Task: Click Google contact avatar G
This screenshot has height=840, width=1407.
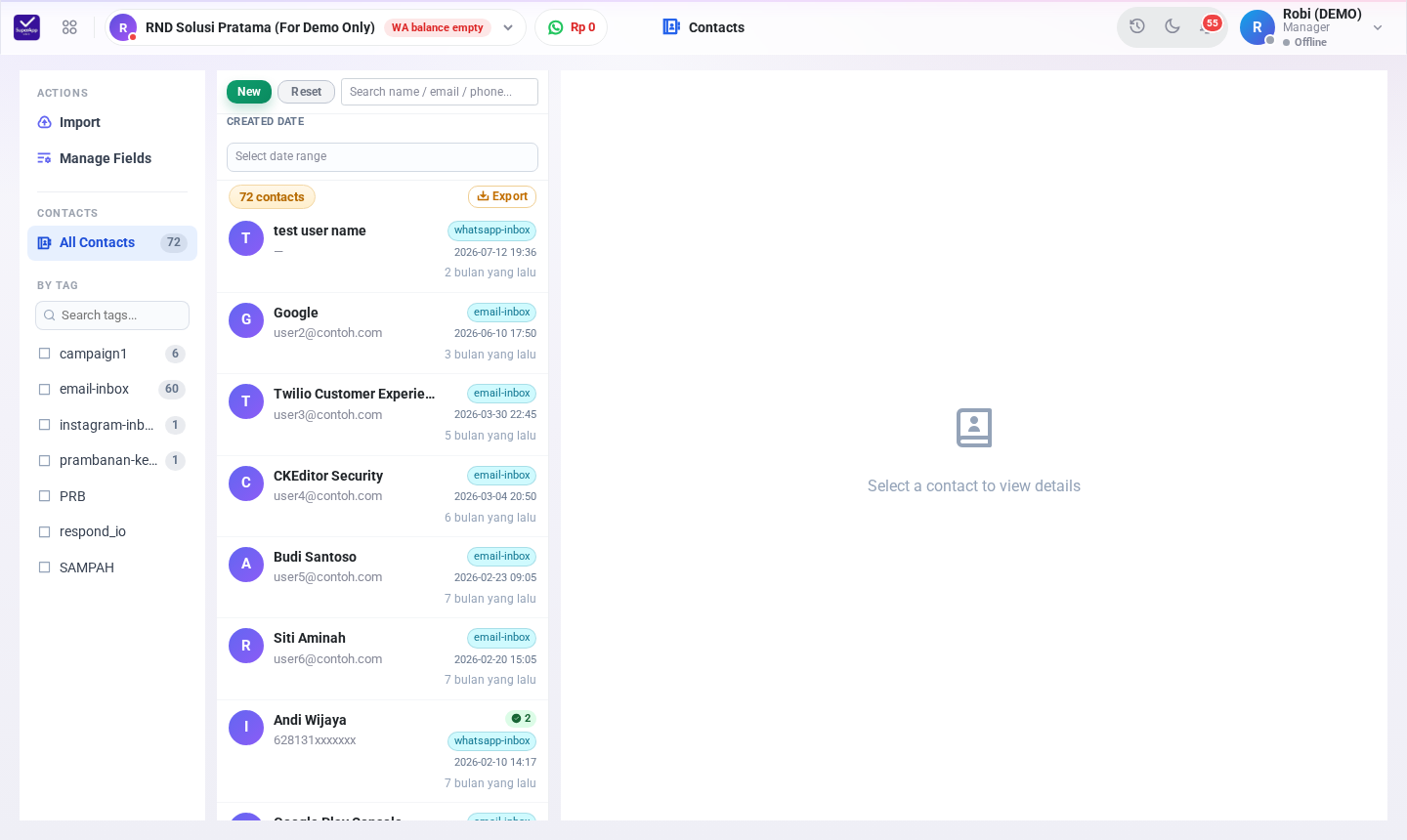Action: tap(246, 319)
